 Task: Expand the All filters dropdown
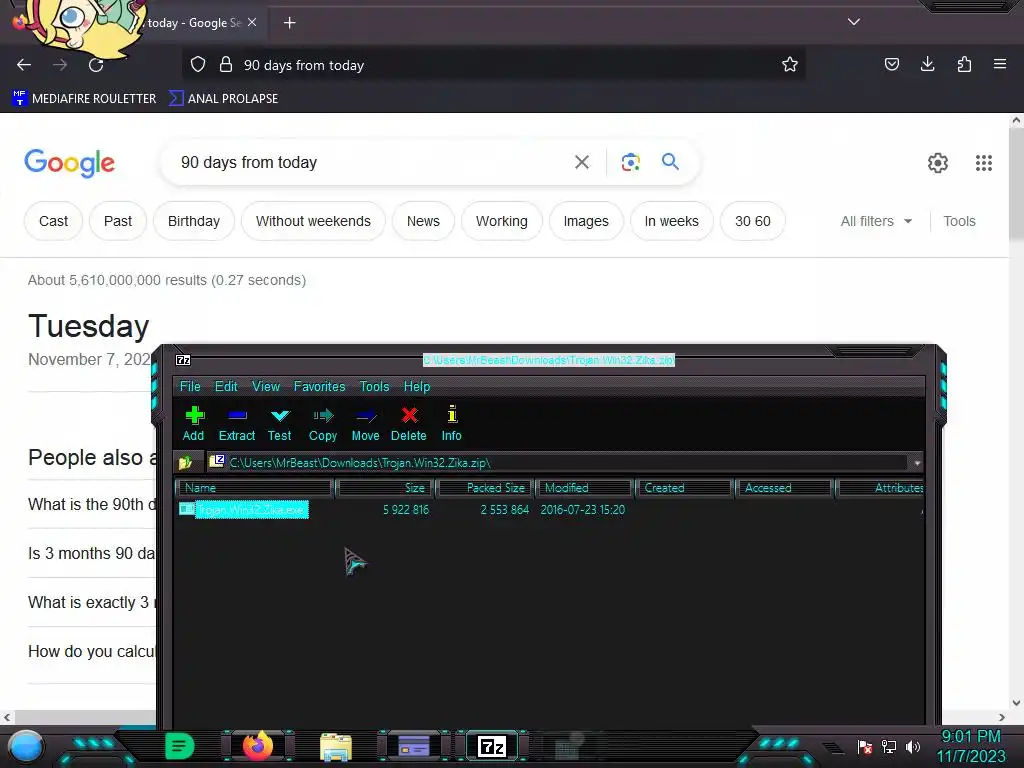click(876, 221)
